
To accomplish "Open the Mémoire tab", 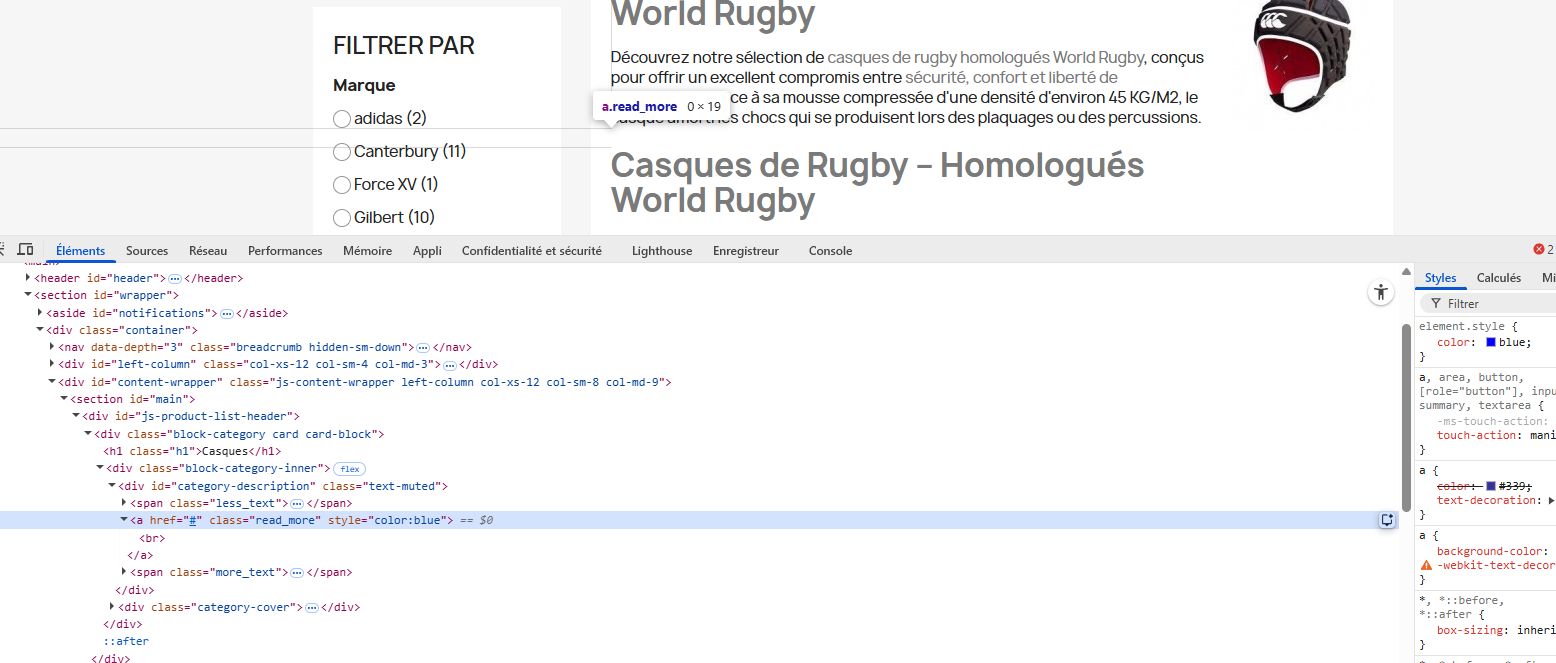I will pos(367,251).
